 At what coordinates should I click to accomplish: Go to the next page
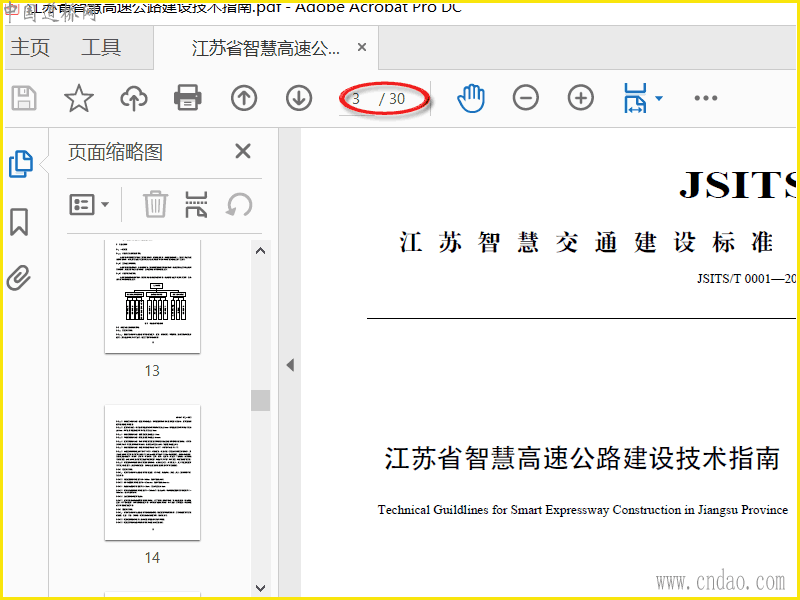tap(299, 98)
